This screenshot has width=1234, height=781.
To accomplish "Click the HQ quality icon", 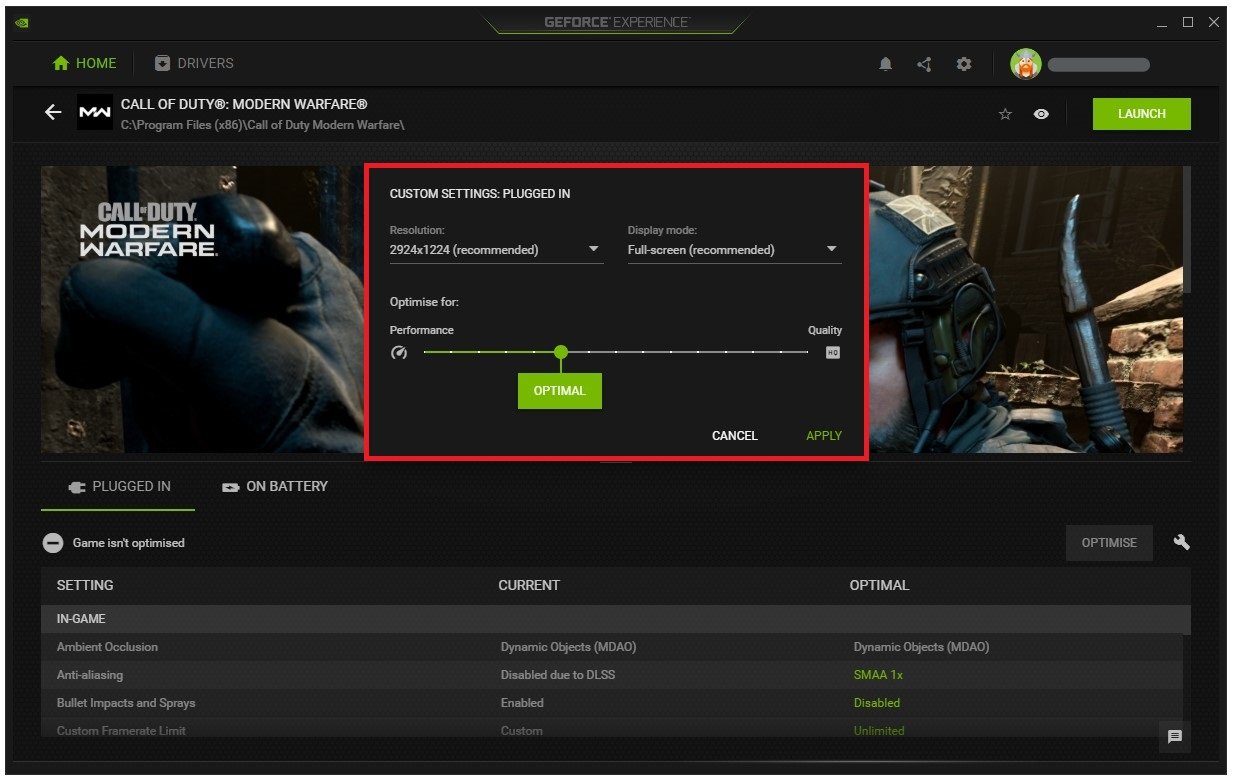I will point(832,353).
